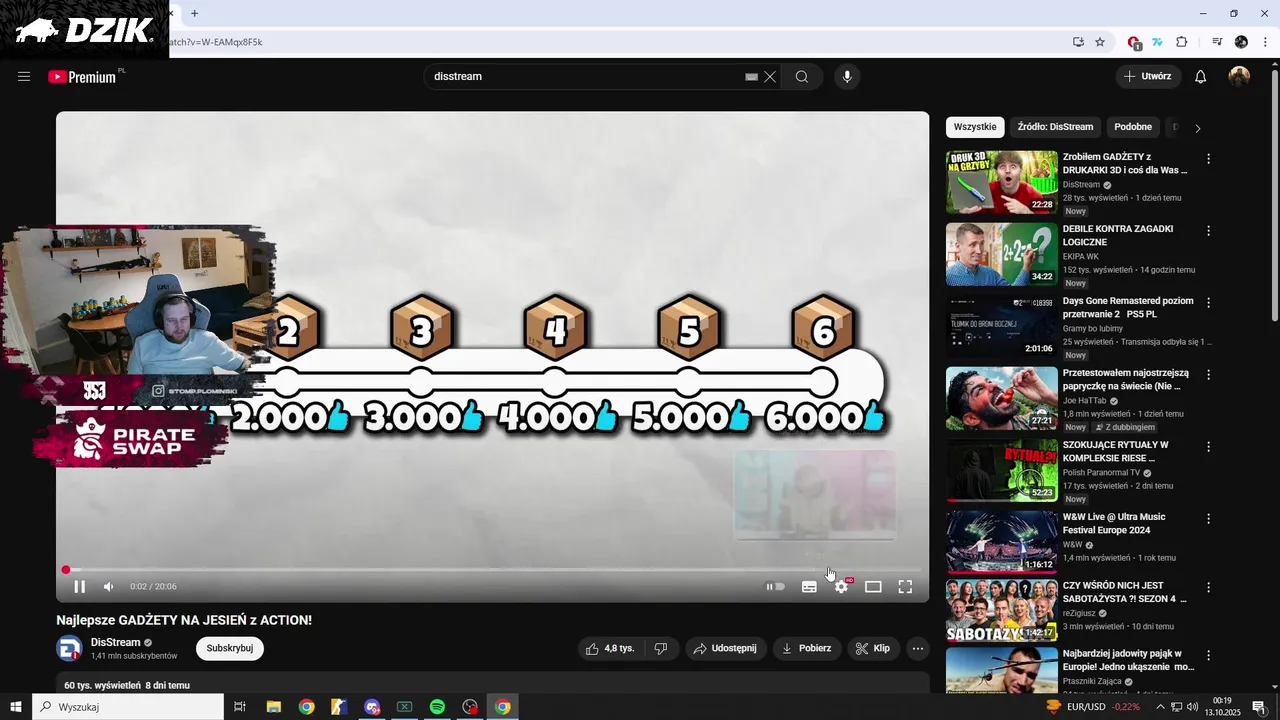The image size is (1280, 720).
Task: Toggle the autoplay switch in the player
Action: [775, 587]
